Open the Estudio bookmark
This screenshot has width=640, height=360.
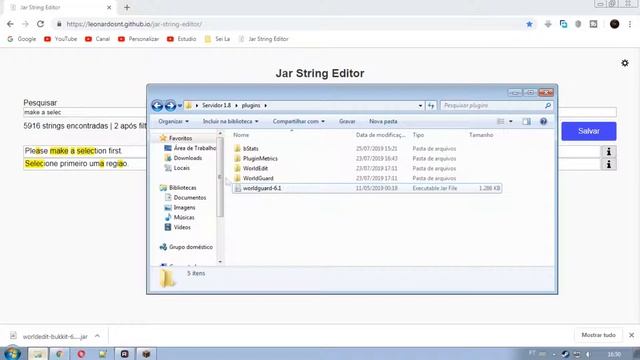point(182,39)
